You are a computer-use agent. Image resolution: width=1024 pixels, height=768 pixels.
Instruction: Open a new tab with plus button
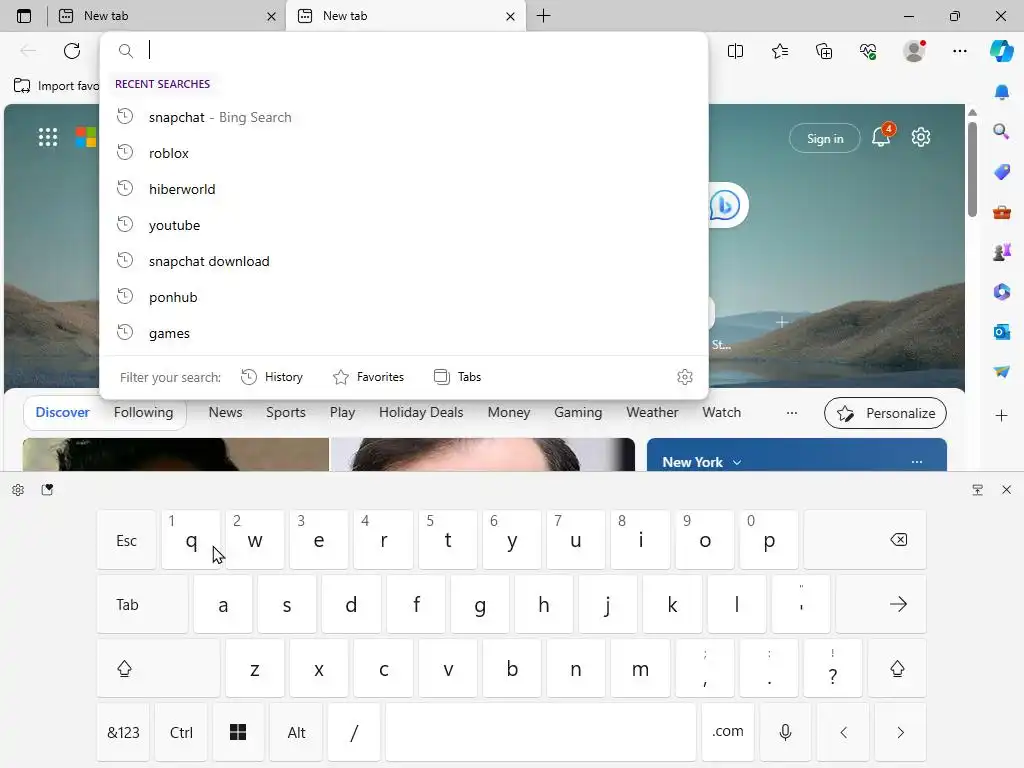click(x=543, y=16)
